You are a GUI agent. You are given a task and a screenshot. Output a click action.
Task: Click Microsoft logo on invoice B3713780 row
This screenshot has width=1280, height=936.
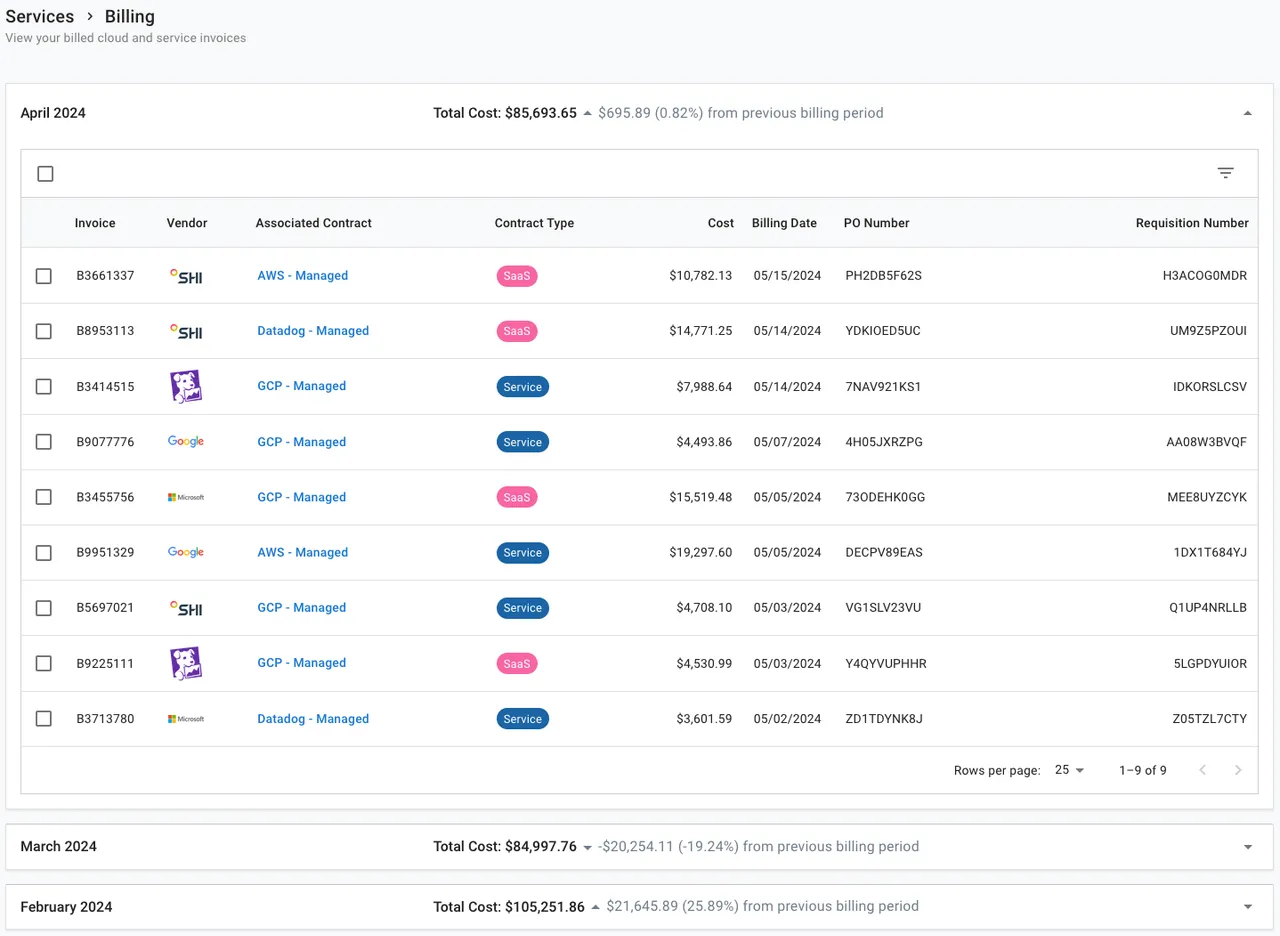click(x=186, y=719)
